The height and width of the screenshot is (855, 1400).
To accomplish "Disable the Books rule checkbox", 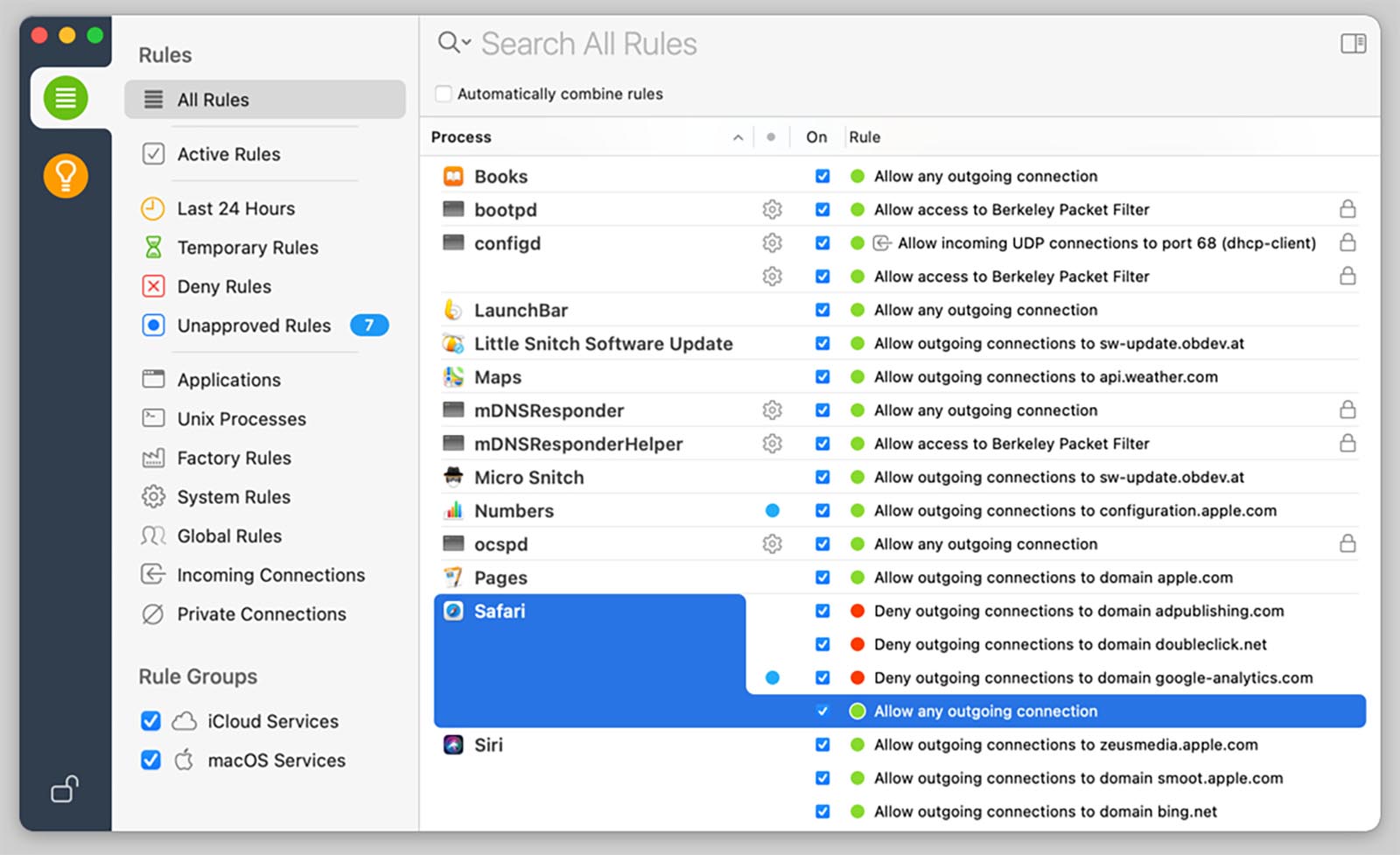I will (822, 177).
